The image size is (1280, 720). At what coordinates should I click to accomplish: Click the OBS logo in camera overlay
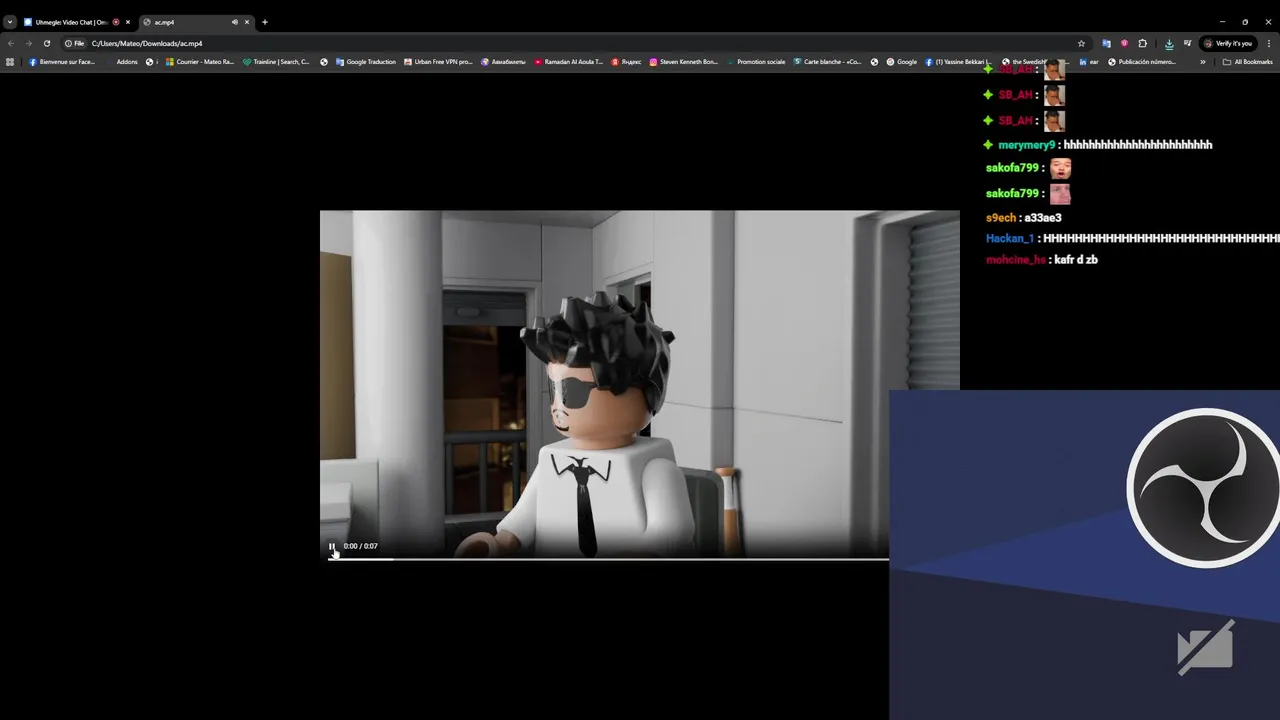[1204, 488]
